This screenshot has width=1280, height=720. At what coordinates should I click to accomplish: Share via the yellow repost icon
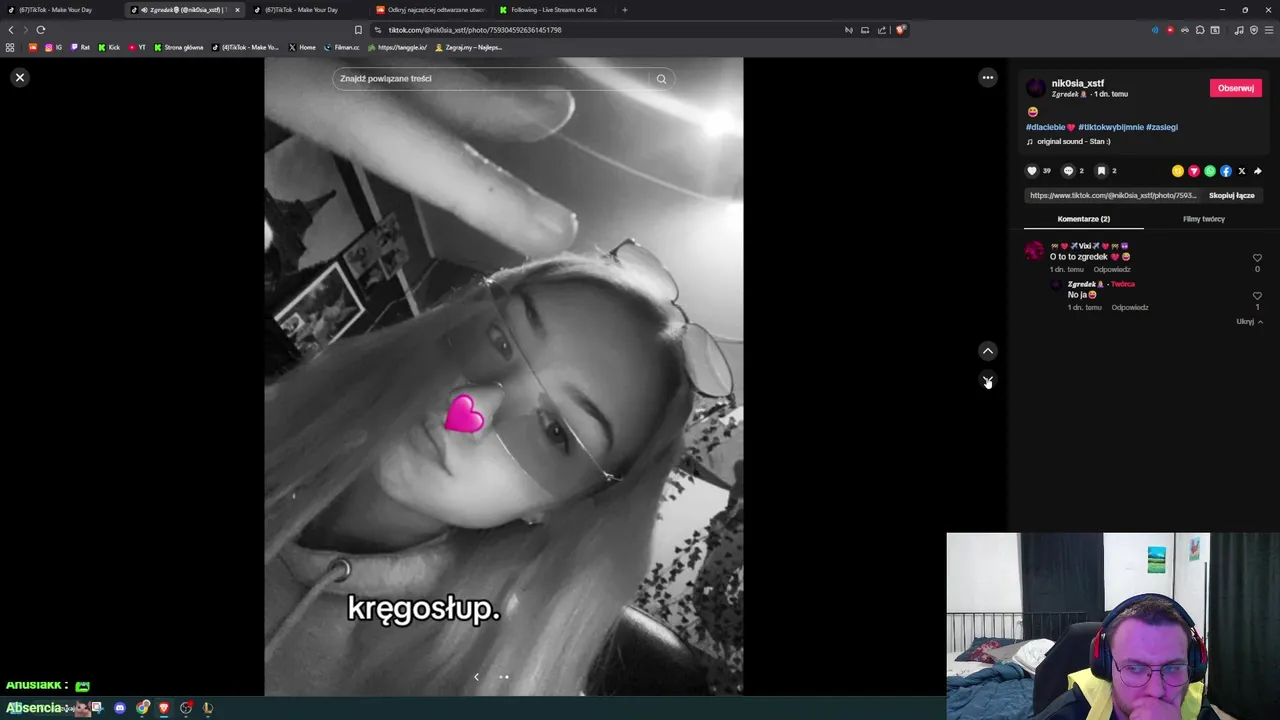pos(1178,171)
